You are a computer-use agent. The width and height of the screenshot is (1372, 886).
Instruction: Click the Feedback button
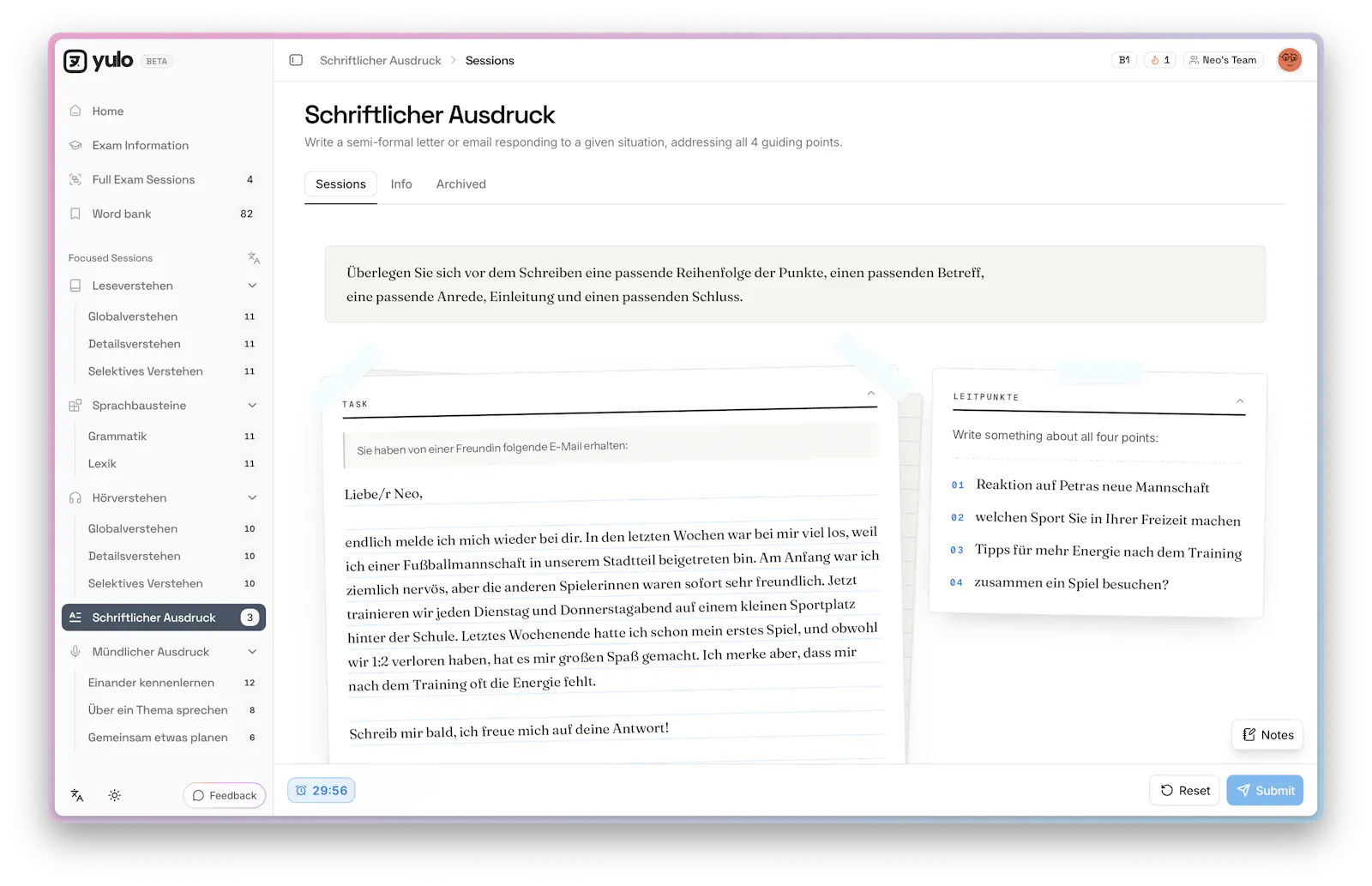point(225,795)
